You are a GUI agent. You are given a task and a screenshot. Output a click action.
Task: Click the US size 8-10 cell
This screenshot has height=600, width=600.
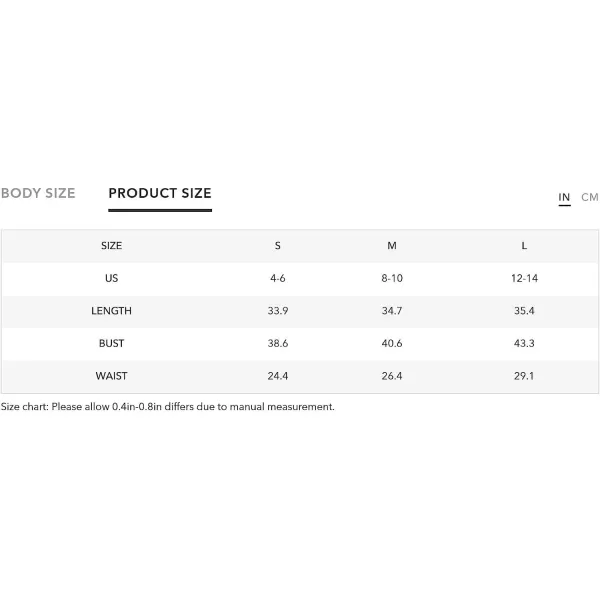[x=392, y=278]
